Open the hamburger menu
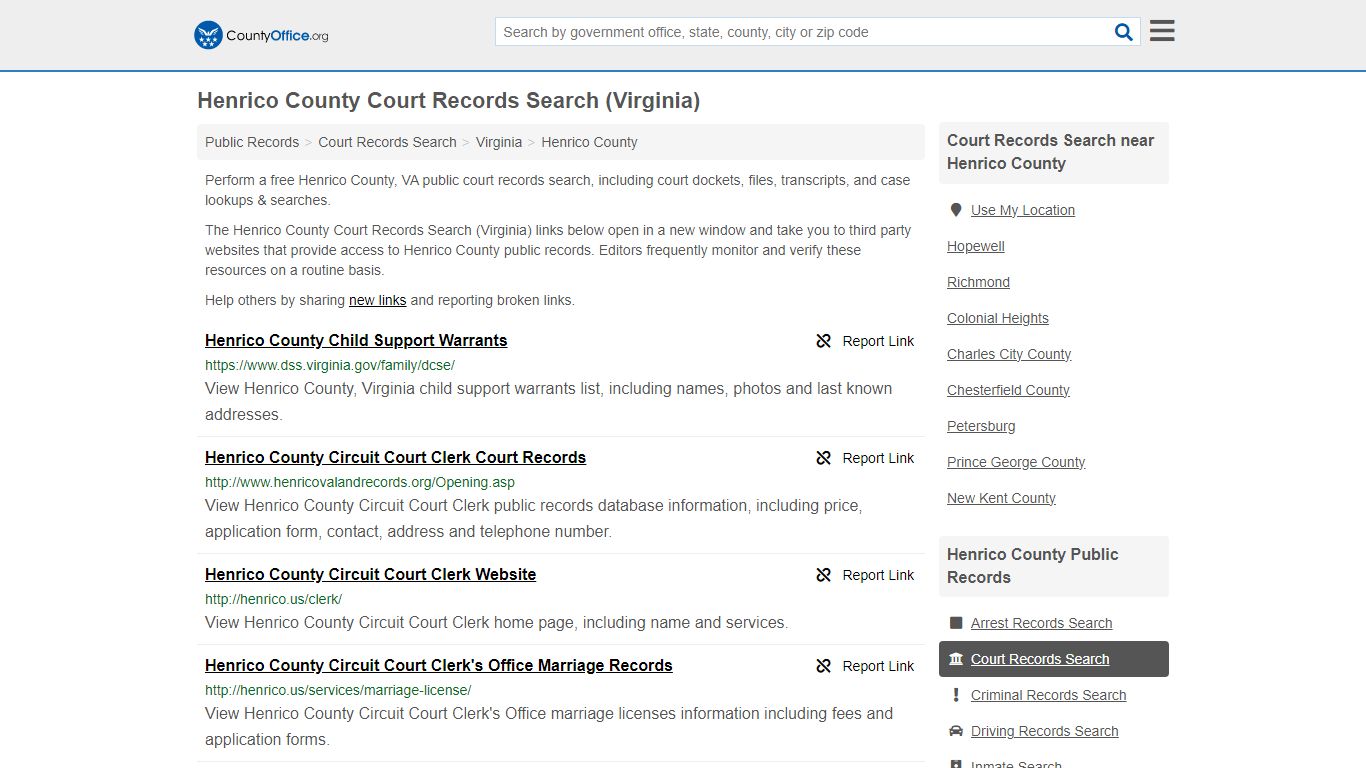1366x768 pixels. click(x=1162, y=31)
